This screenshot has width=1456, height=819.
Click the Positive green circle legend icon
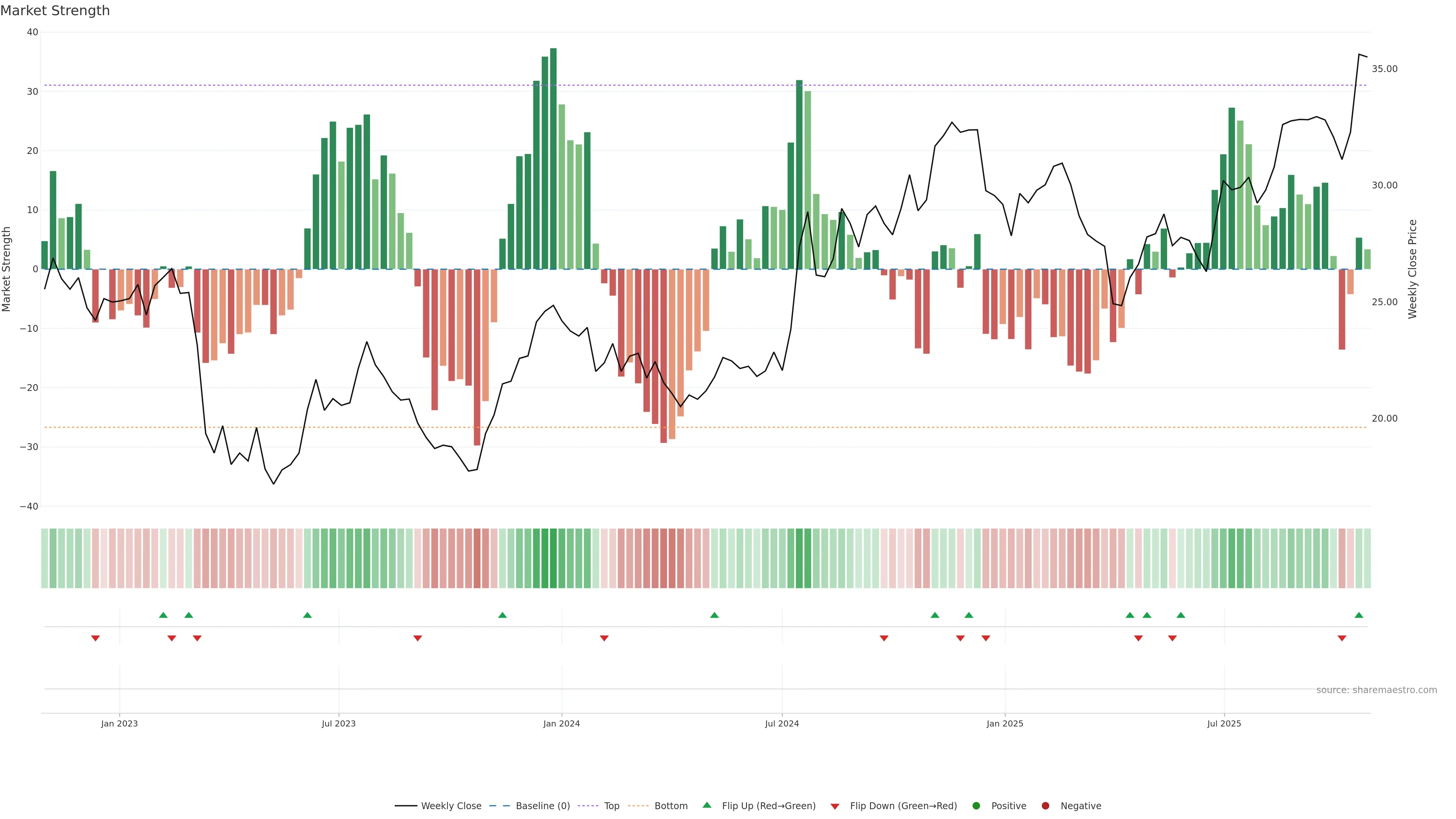[976, 806]
